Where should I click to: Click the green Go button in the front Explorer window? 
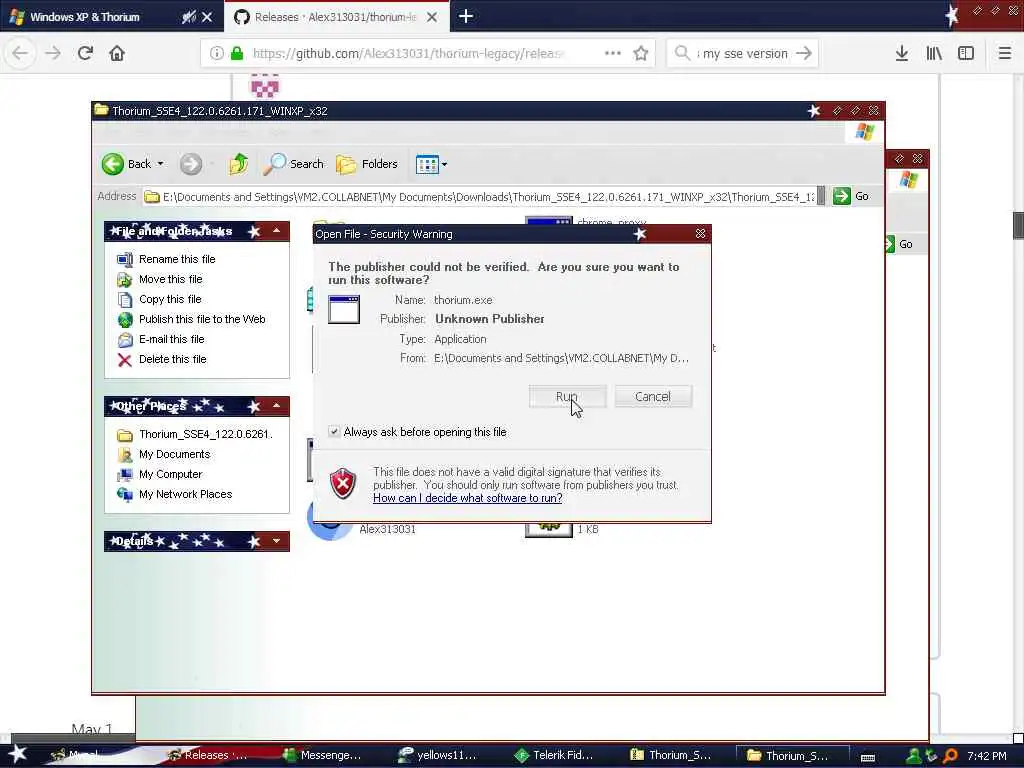852,197
